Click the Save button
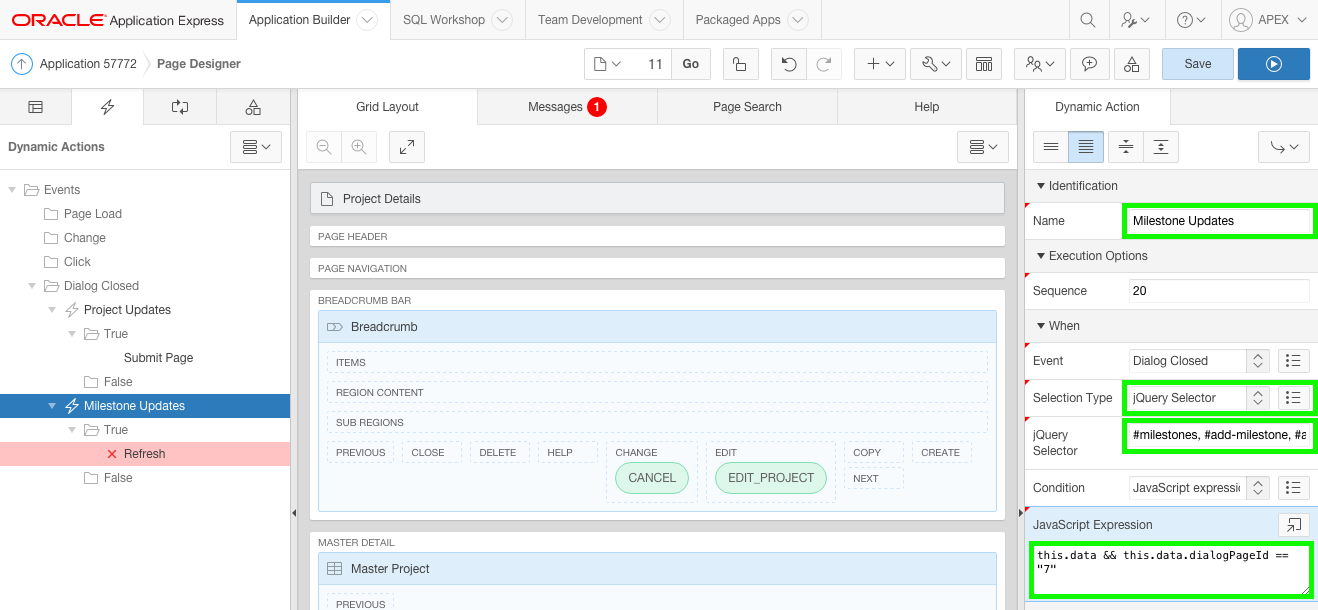 pyautogui.click(x=1197, y=64)
